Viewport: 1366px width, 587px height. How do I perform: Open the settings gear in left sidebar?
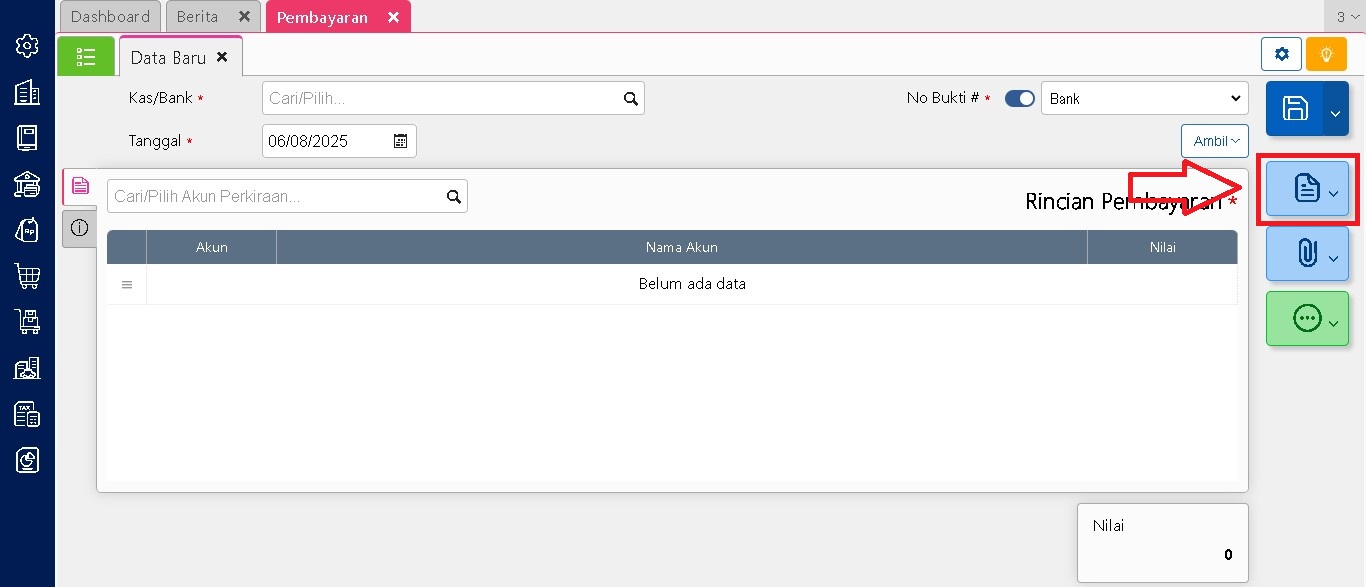(27, 46)
